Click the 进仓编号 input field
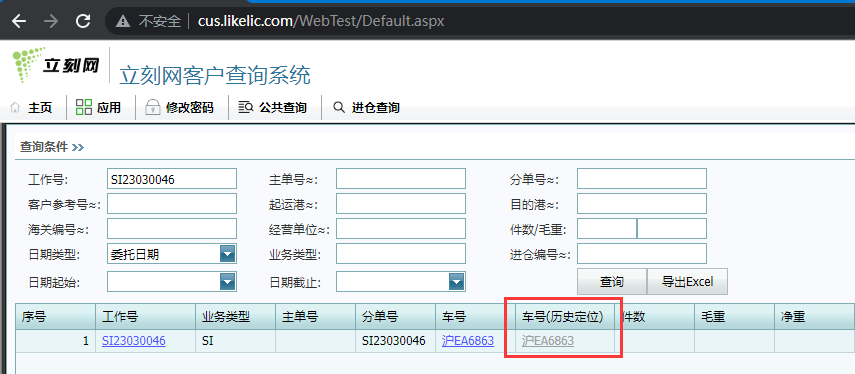The height and width of the screenshot is (374, 855). pyautogui.click(x=642, y=254)
